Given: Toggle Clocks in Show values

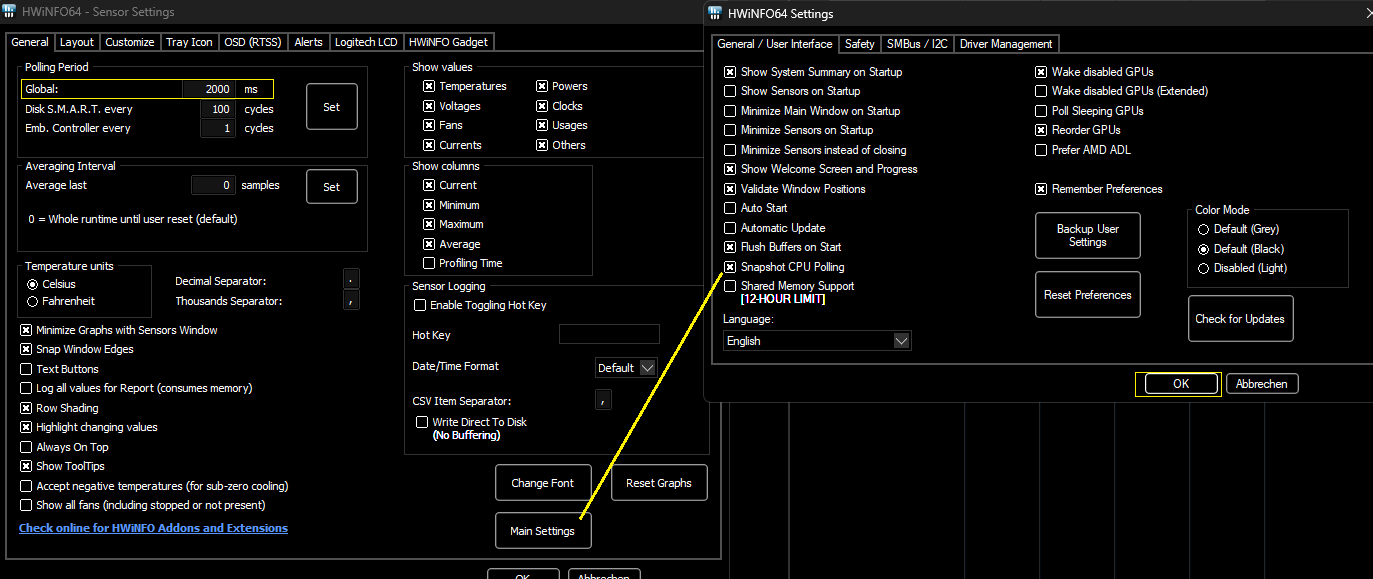Looking at the screenshot, I should (542, 106).
